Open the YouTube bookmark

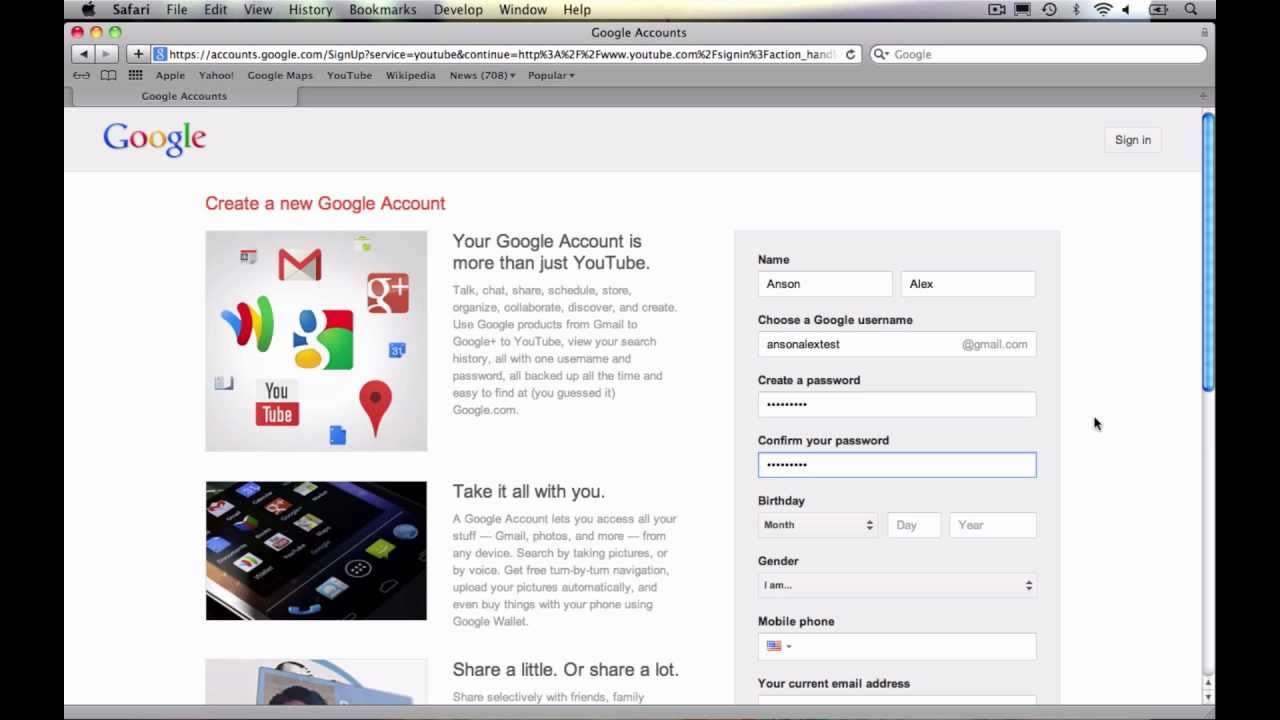click(x=349, y=75)
